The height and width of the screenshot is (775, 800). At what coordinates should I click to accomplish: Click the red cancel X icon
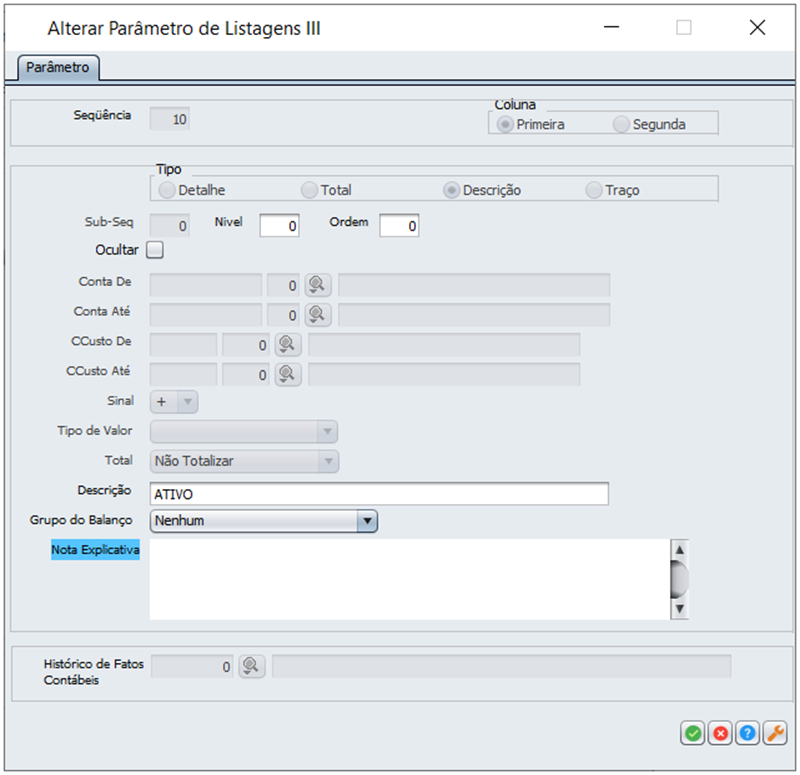coord(720,733)
